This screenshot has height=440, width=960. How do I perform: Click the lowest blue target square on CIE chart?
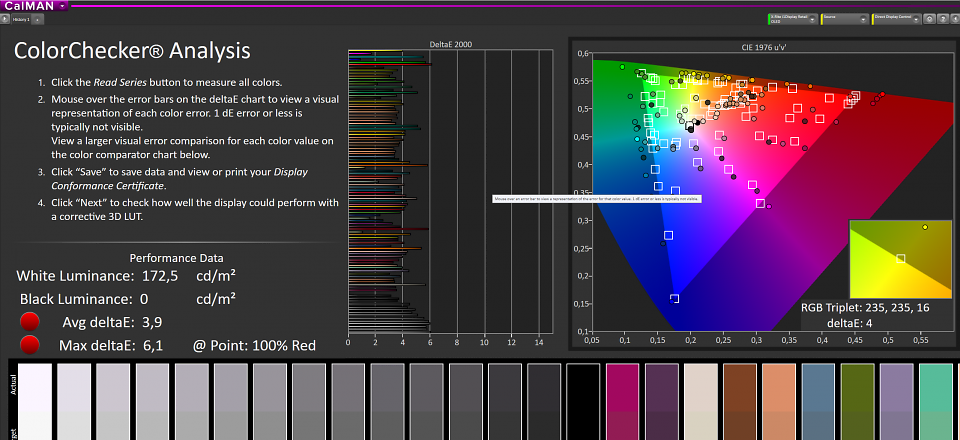[675, 299]
